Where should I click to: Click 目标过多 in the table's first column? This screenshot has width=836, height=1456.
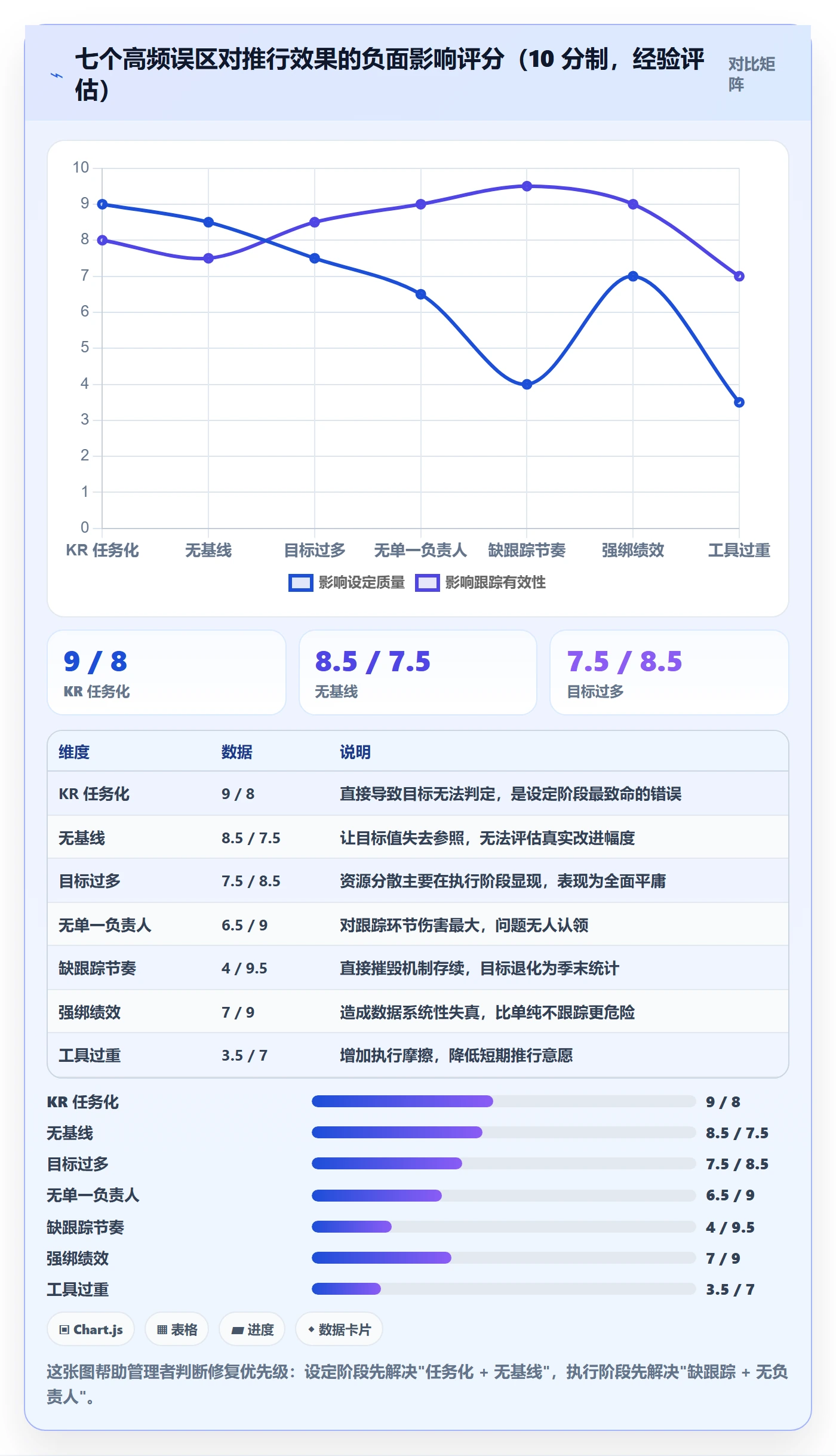pos(90,881)
